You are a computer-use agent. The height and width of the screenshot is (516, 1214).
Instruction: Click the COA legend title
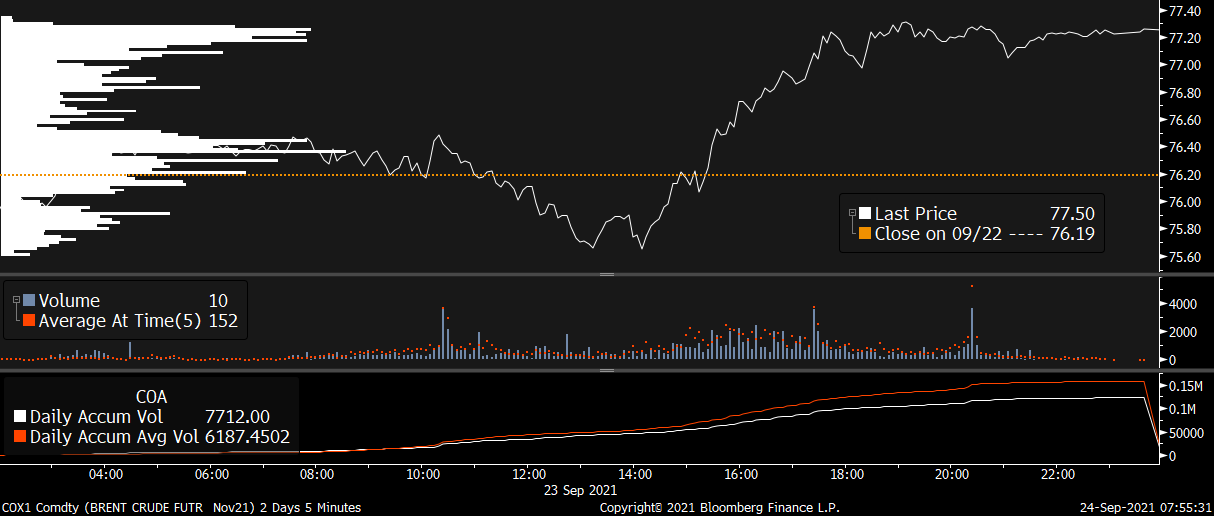pos(150,395)
